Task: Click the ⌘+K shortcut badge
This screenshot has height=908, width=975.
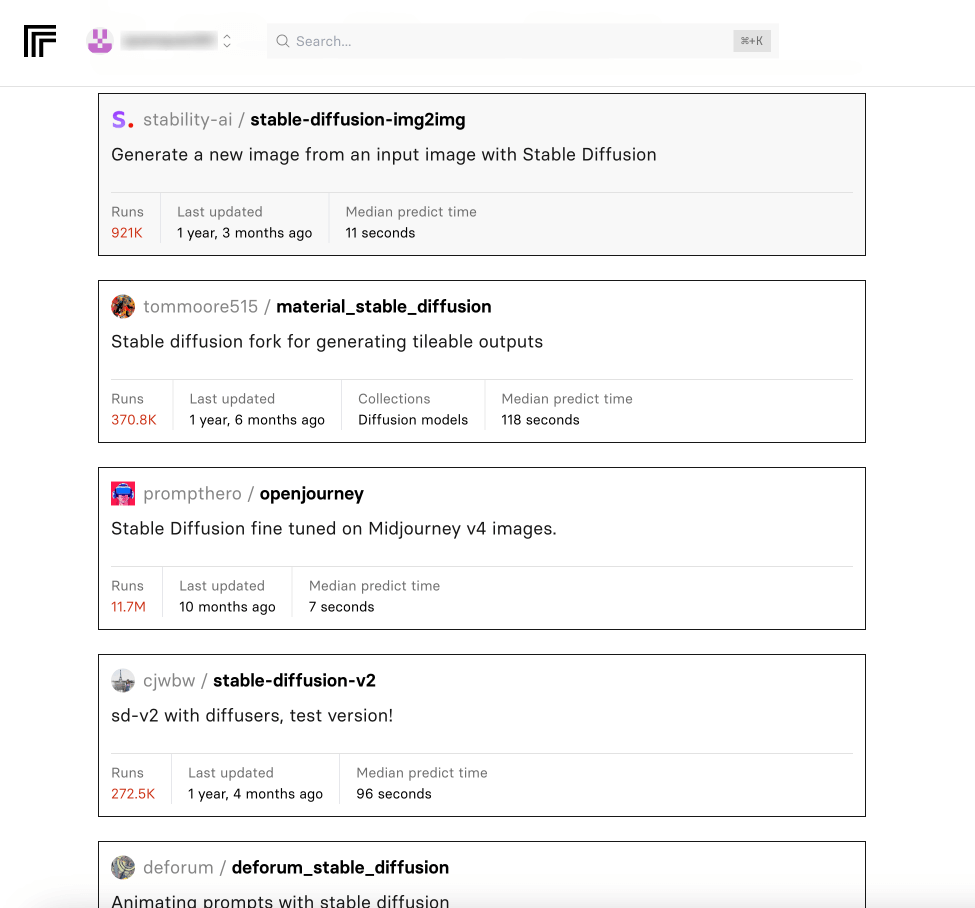Action: 751,41
